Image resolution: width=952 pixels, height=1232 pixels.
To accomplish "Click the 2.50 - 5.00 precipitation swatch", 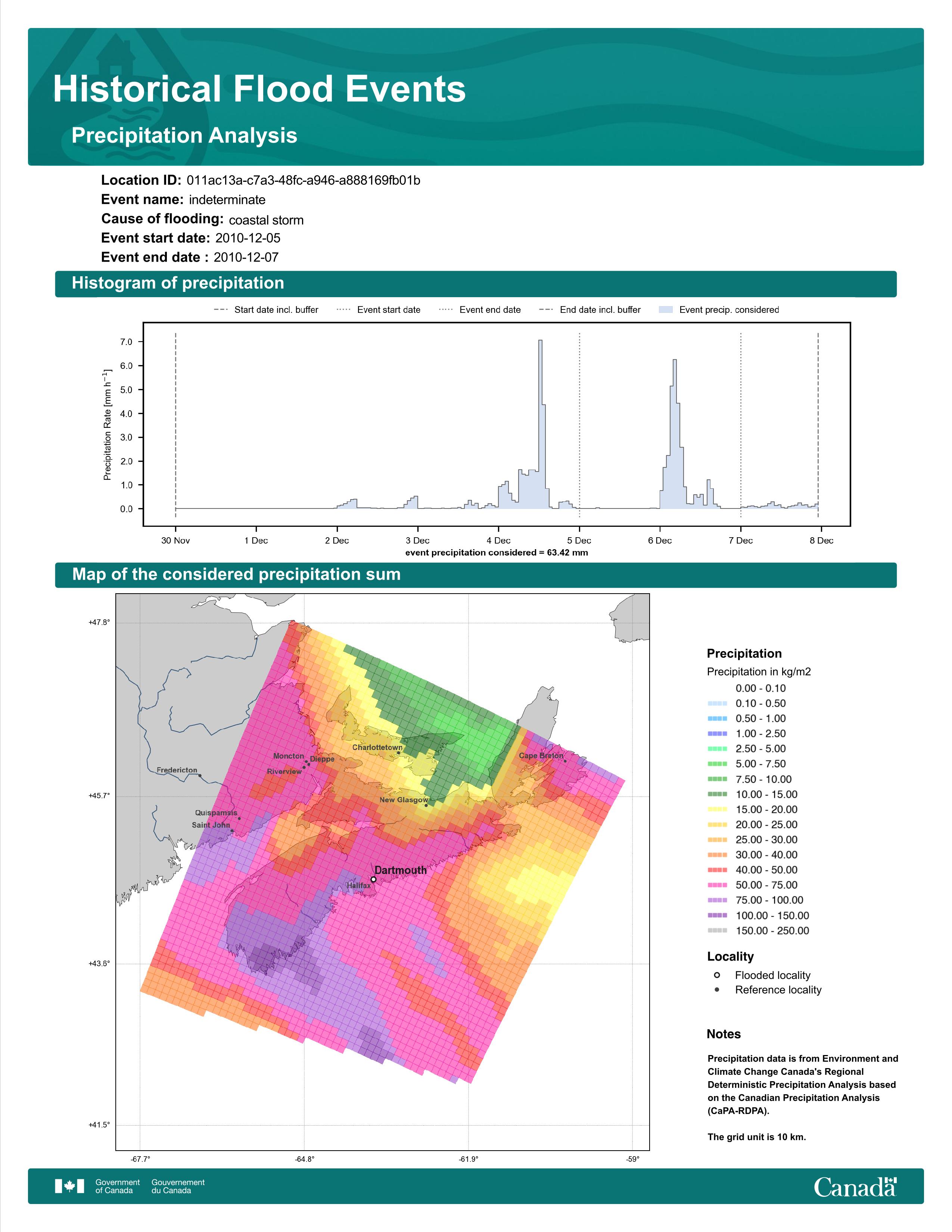I will [x=718, y=749].
